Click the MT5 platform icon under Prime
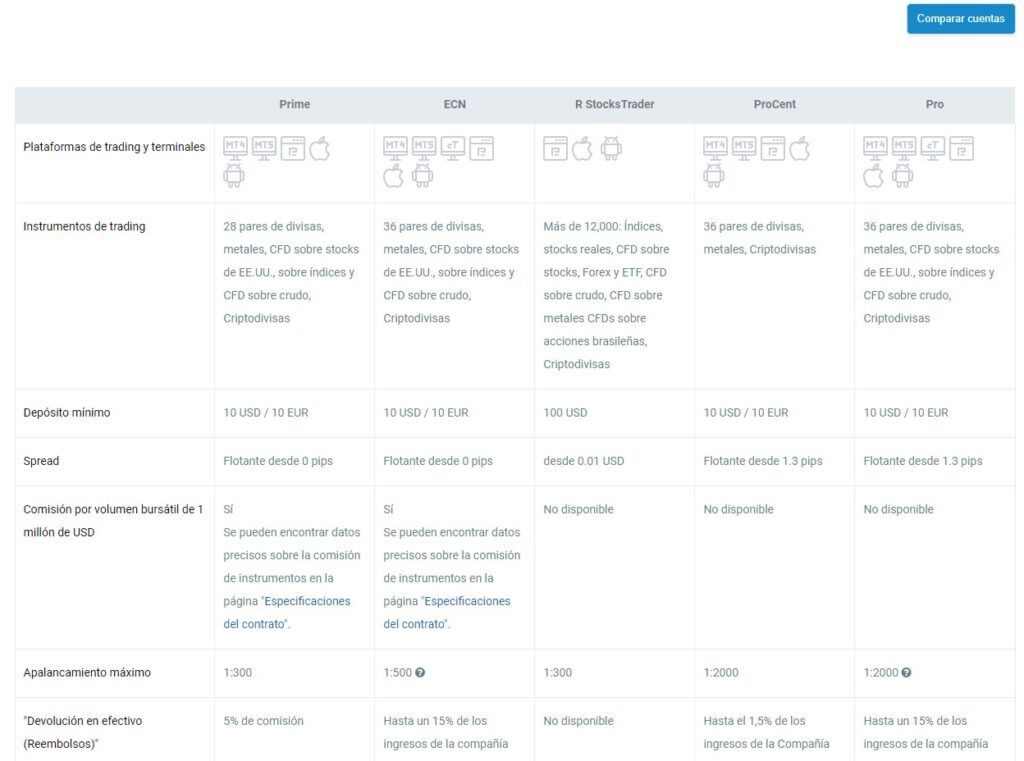This screenshot has width=1024, height=761. pyautogui.click(x=264, y=148)
